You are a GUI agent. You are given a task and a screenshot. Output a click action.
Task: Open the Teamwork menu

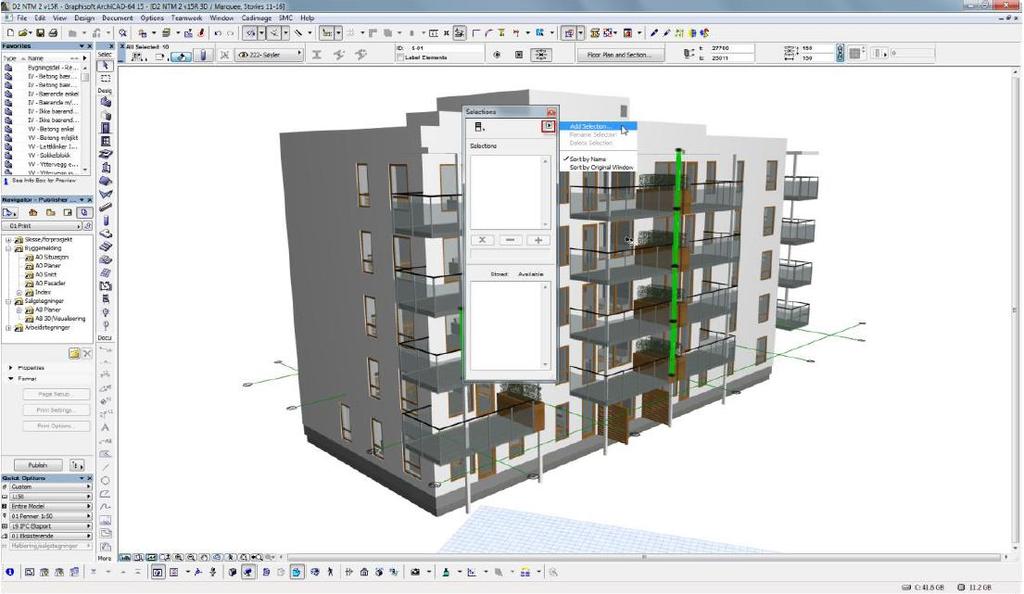pyautogui.click(x=187, y=18)
